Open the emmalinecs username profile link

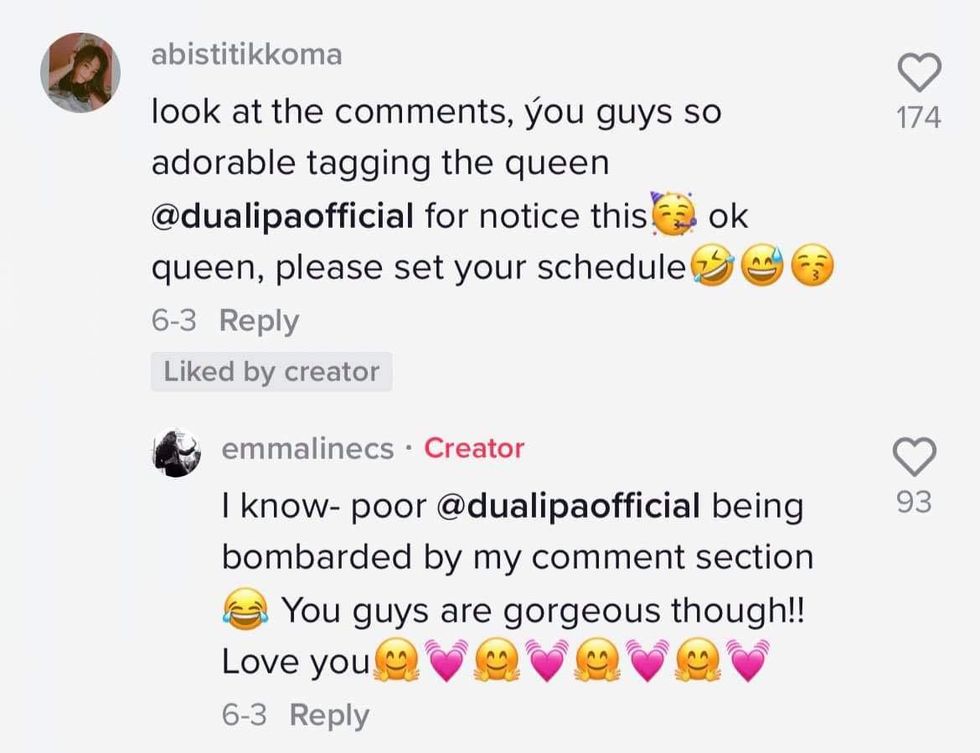pyautogui.click(x=307, y=449)
